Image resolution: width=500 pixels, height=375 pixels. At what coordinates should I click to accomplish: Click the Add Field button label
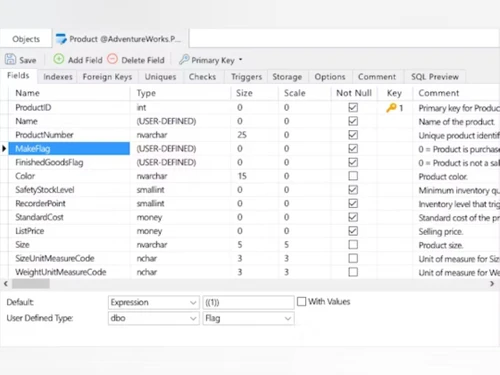point(85,60)
